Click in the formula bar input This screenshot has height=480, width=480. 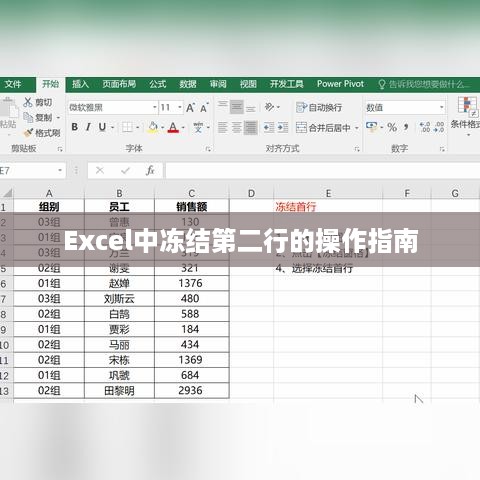click(322, 171)
